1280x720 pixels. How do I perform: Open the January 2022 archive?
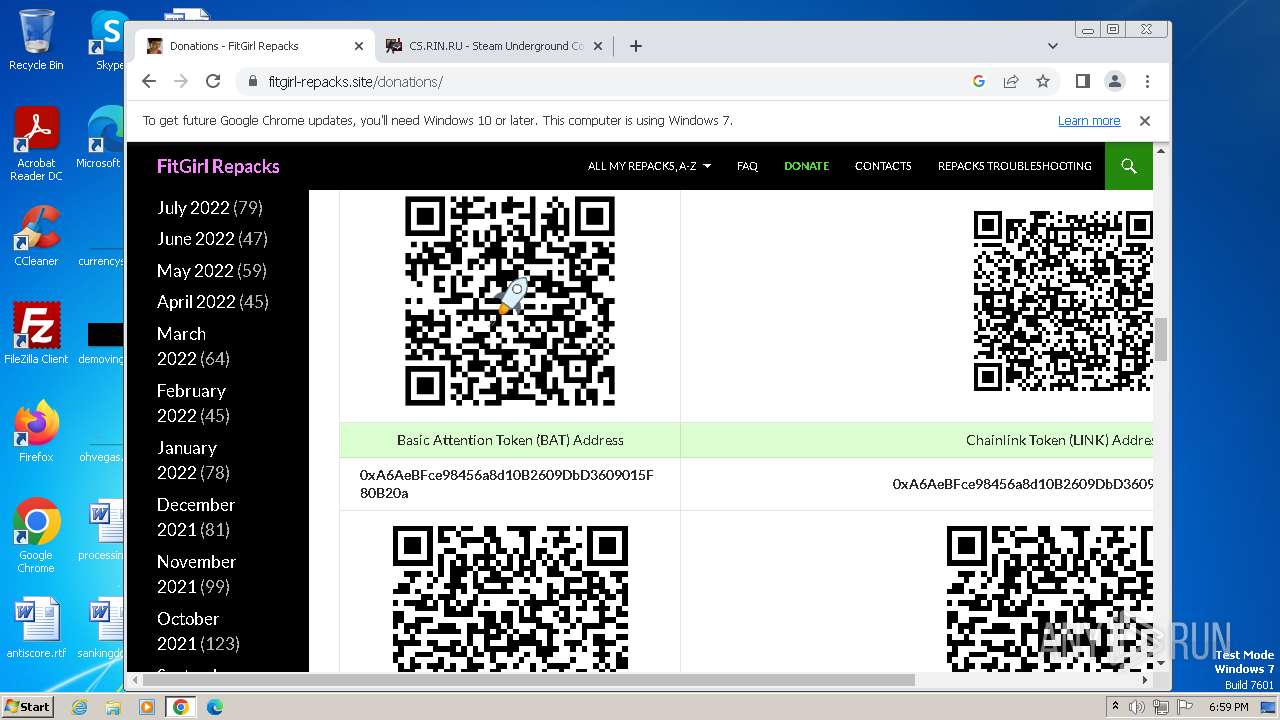187,460
